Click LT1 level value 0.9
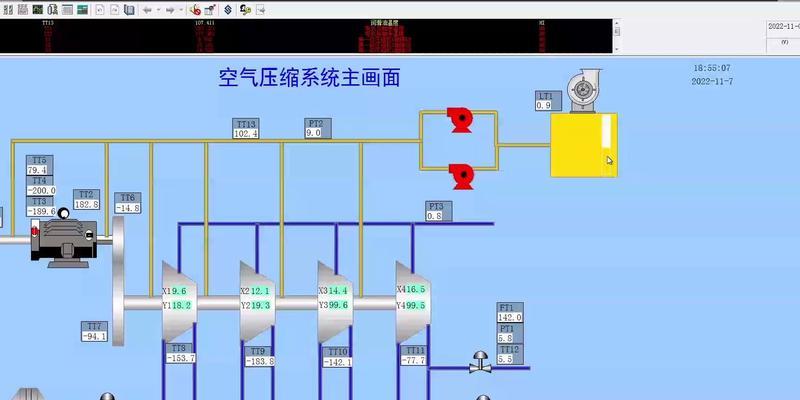This screenshot has height=400, width=800. tap(543, 106)
